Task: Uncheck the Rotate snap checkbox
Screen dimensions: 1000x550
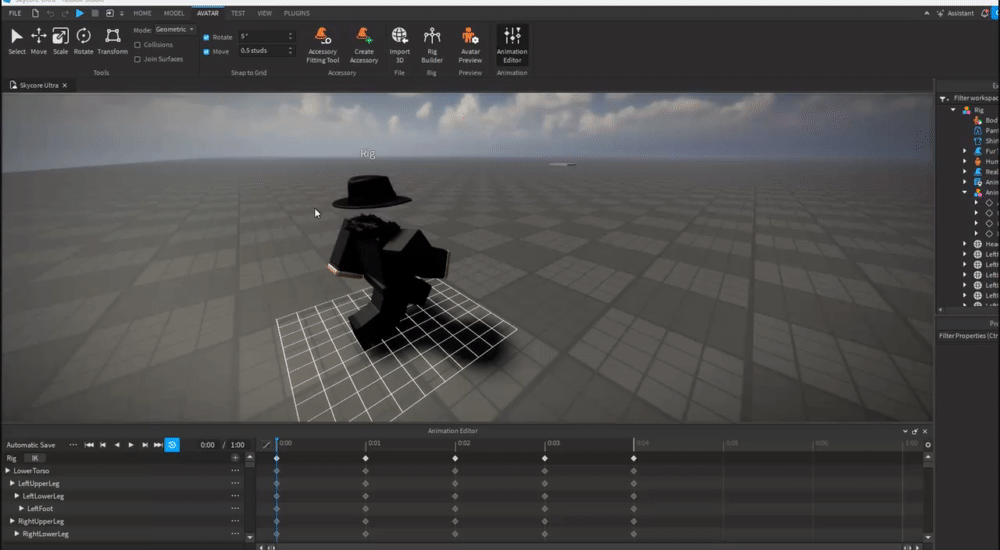Action: point(206,37)
